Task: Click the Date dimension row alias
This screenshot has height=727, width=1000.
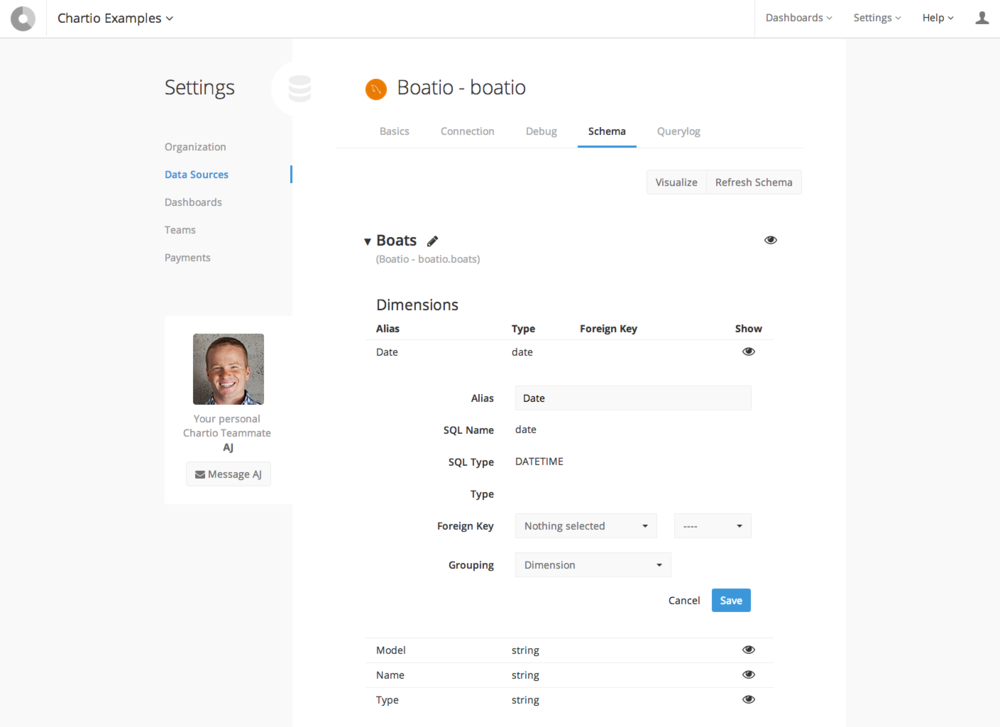Action: pyautogui.click(x=387, y=352)
